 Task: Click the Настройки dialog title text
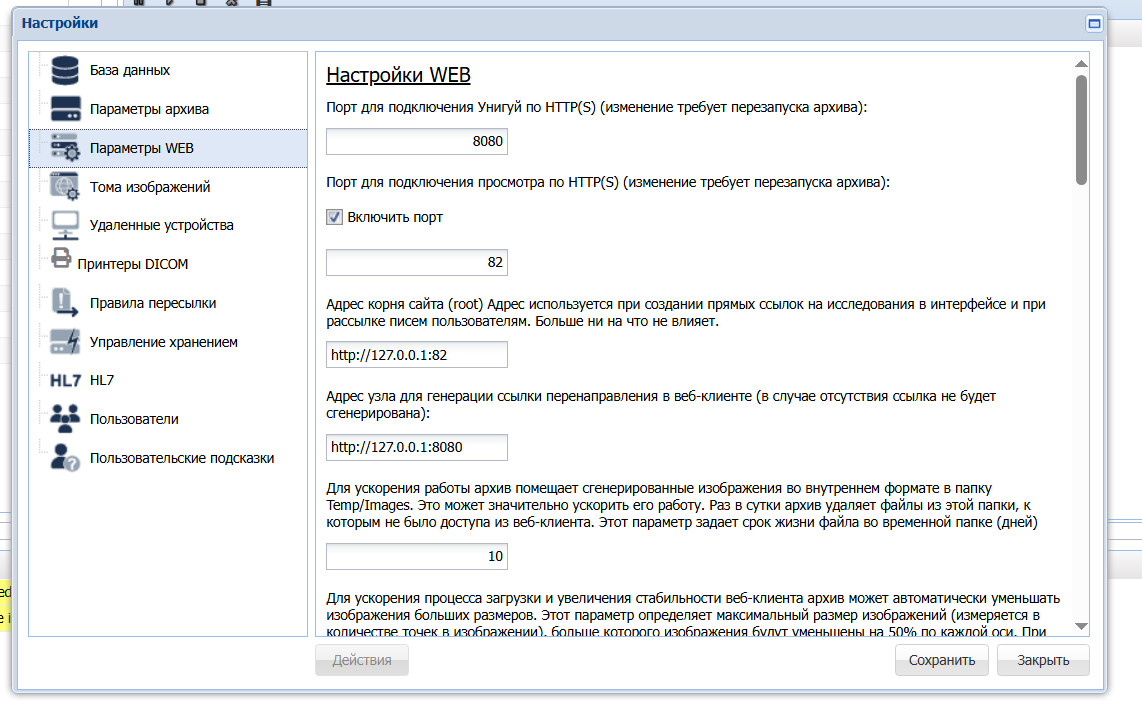[60, 23]
